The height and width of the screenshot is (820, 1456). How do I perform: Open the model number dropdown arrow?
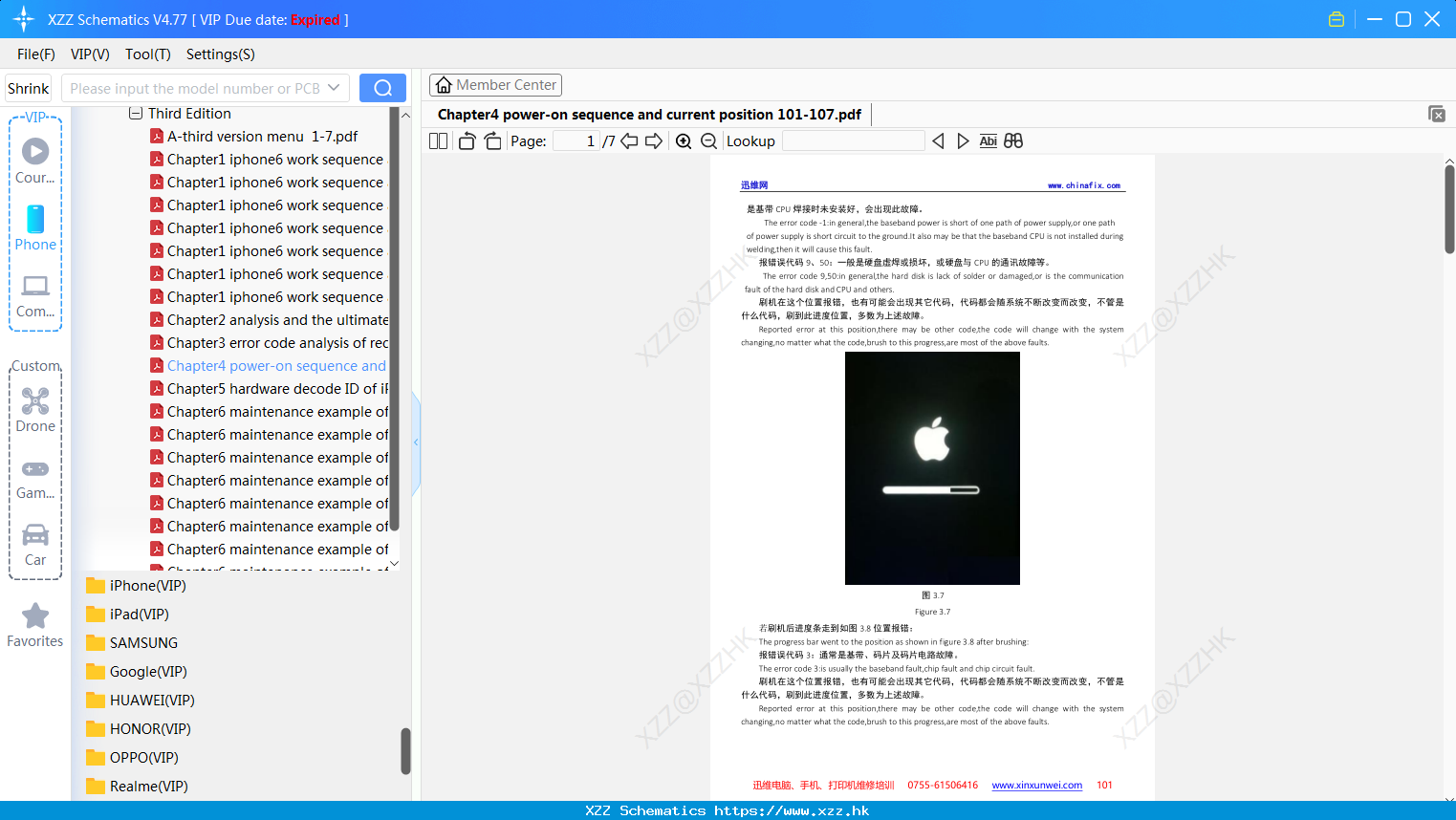click(334, 88)
